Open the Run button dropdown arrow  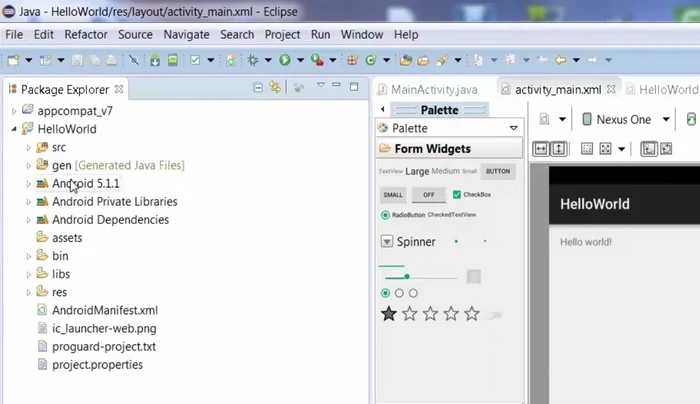click(x=300, y=60)
